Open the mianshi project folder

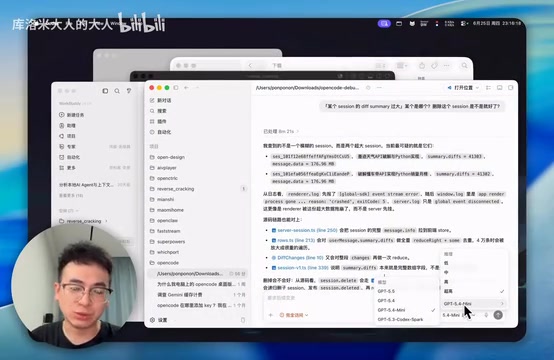coord(198,199)
